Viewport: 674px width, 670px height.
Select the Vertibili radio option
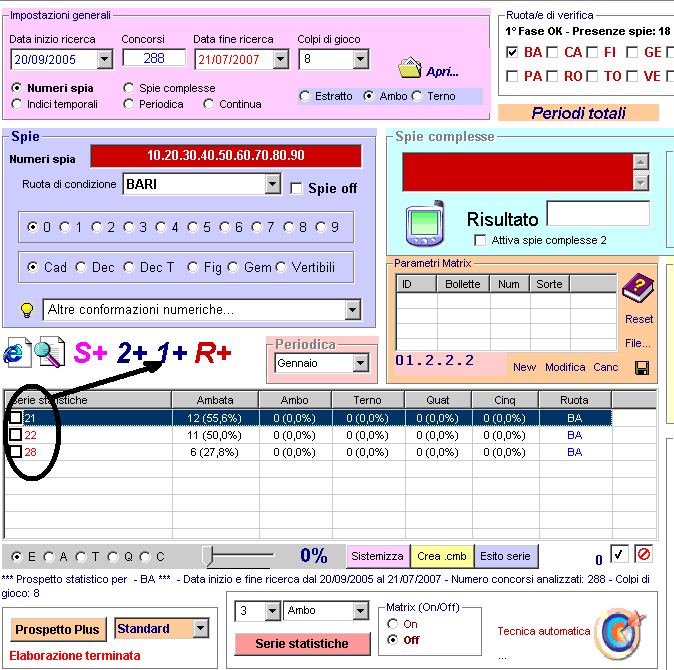click(x=281, y=267)
